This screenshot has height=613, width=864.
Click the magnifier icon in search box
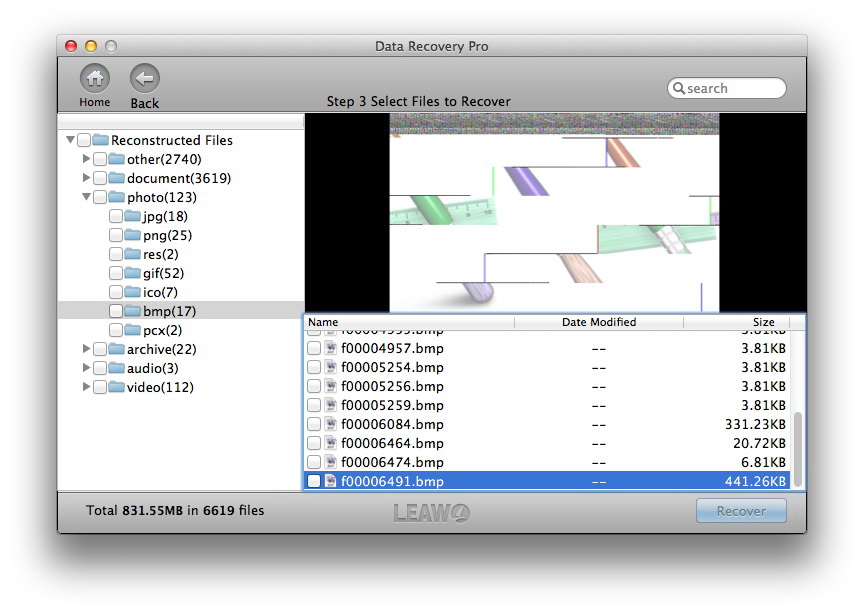click(x=678, y=89)
